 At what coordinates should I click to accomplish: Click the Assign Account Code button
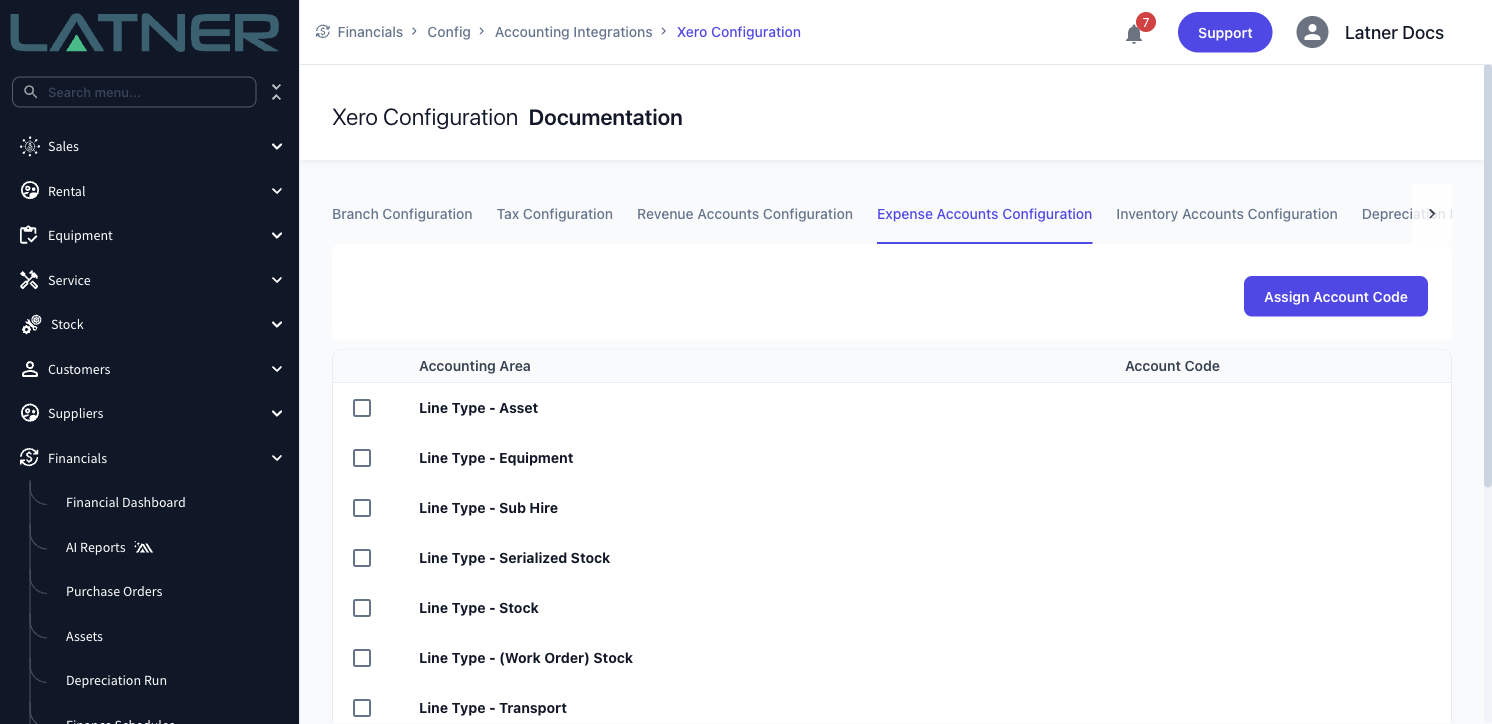pos(1336,296)
